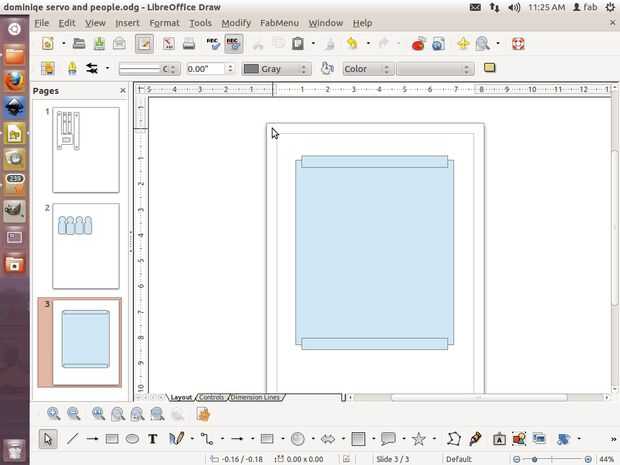Switch to the Dimension Lines tab
This screenshot has height=465, width=620.
(256, 398)
